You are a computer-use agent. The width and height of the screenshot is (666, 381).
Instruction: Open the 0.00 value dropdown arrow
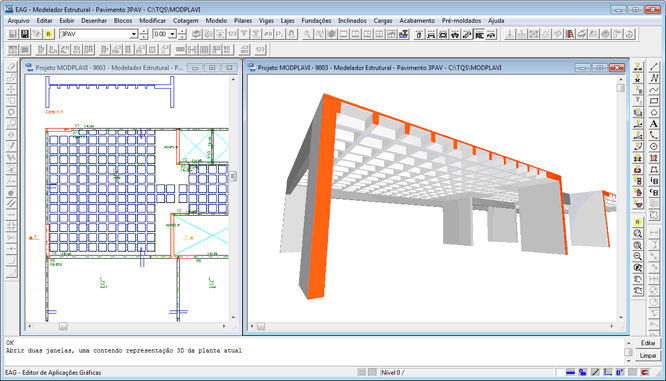pyautogui.click(x=172, y=34)
